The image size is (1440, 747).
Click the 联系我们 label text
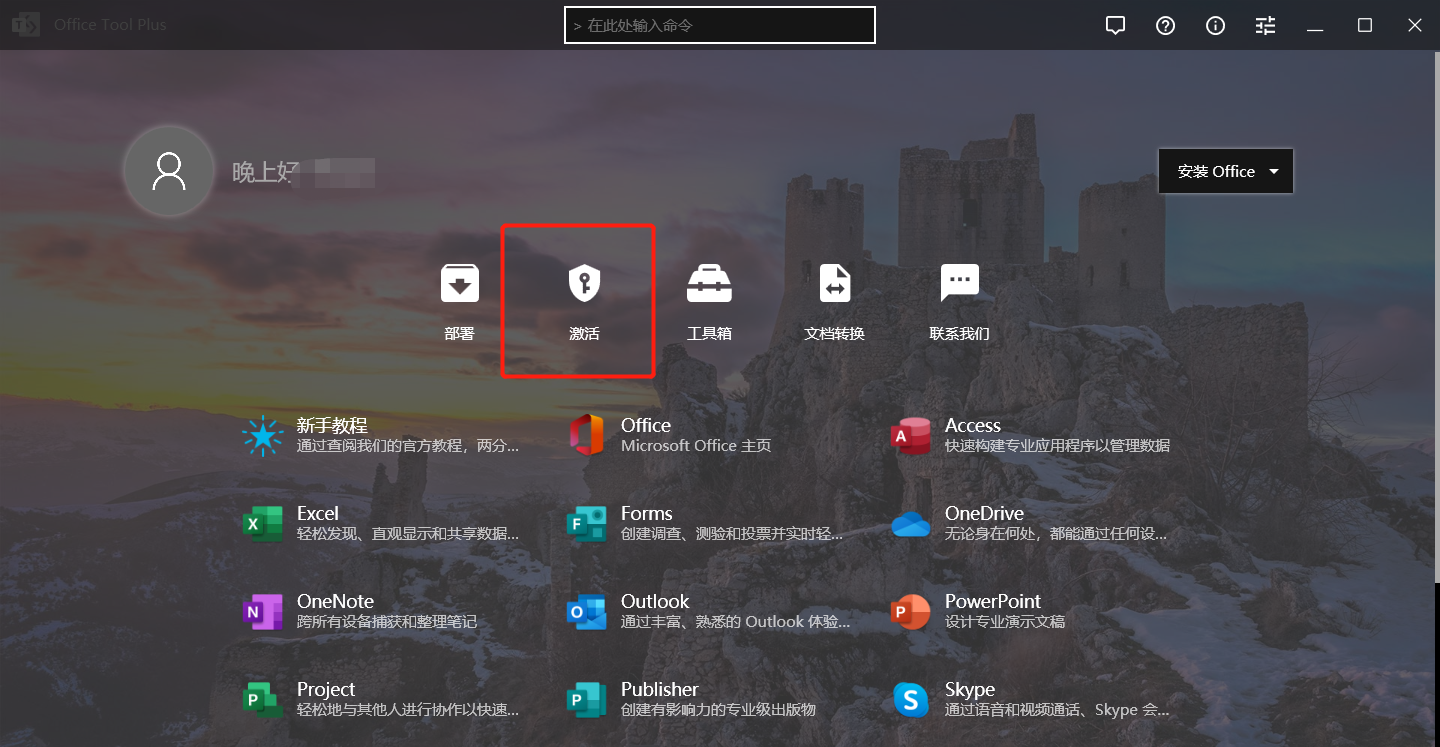[960, 333]
